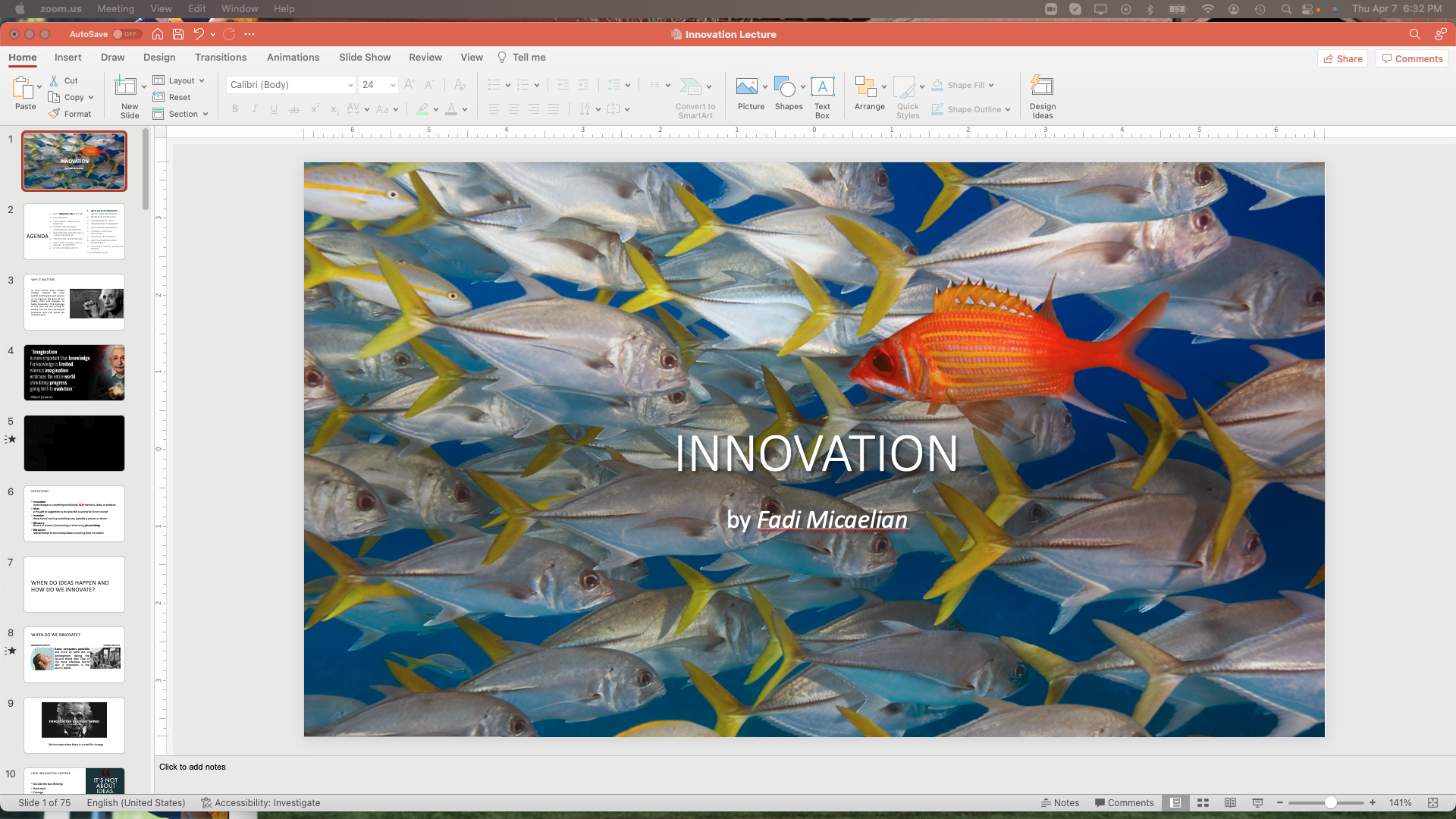
Task: Click the Save icon in title bar
Action: pos(178,34)
